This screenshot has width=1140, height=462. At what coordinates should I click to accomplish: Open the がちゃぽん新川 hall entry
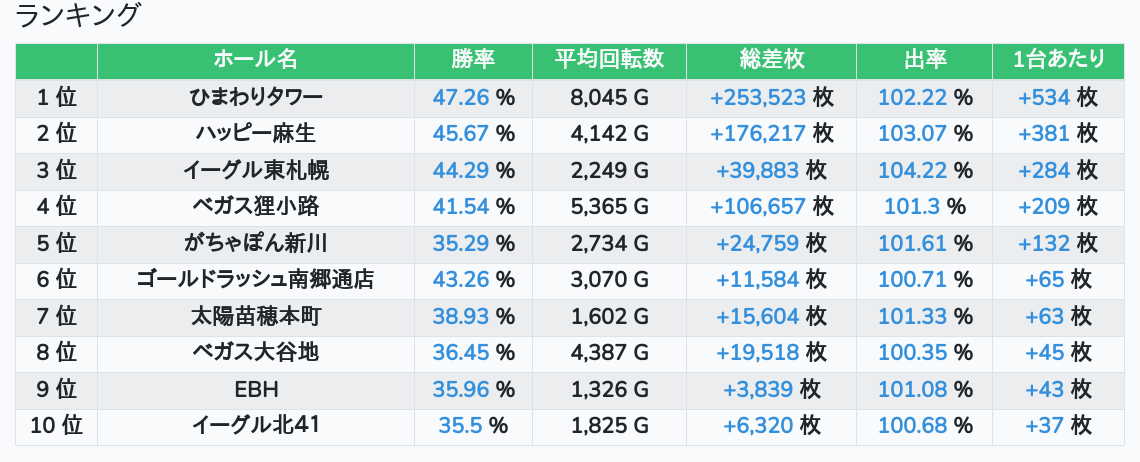255,243
